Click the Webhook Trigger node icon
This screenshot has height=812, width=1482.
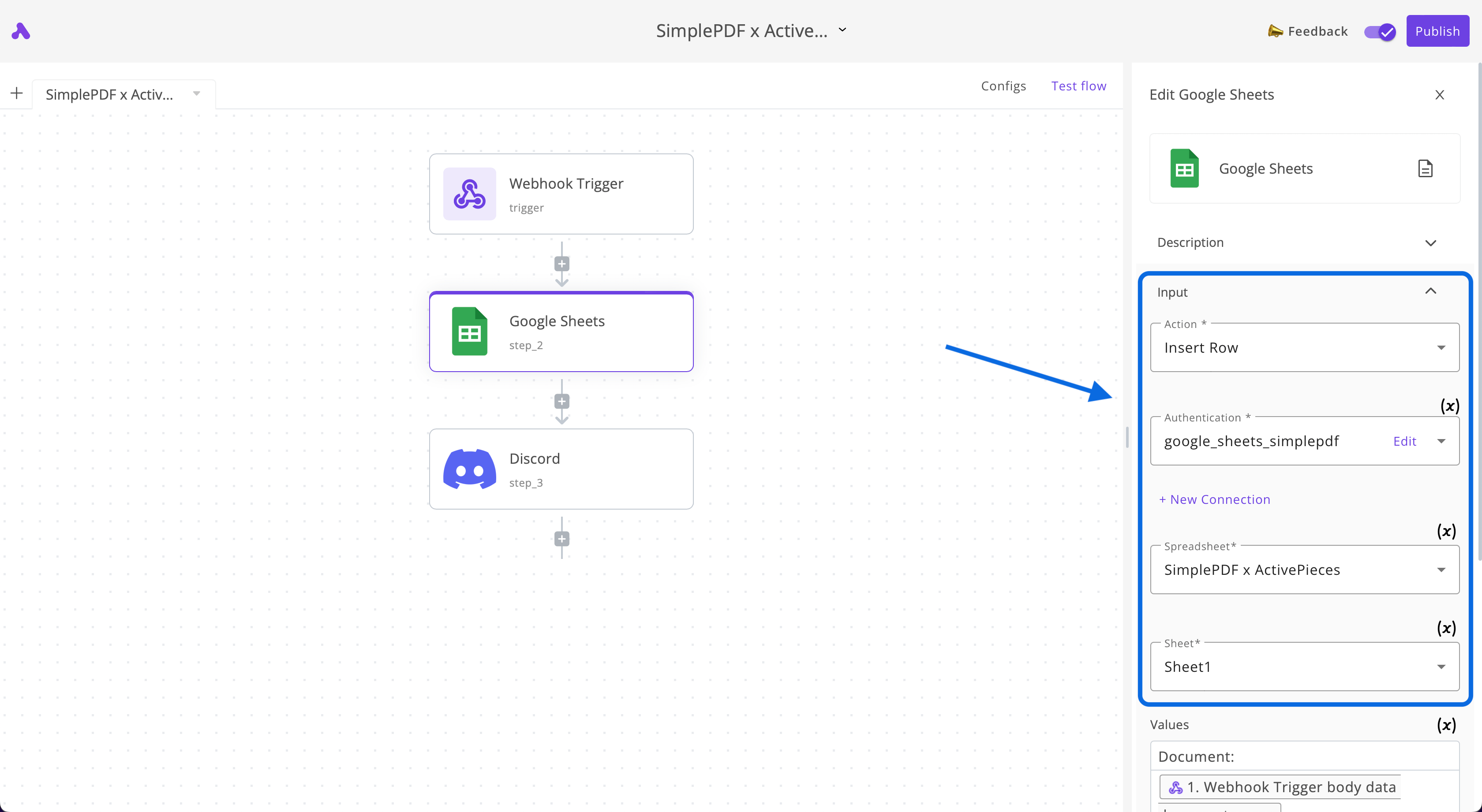[x=469, y=194]
